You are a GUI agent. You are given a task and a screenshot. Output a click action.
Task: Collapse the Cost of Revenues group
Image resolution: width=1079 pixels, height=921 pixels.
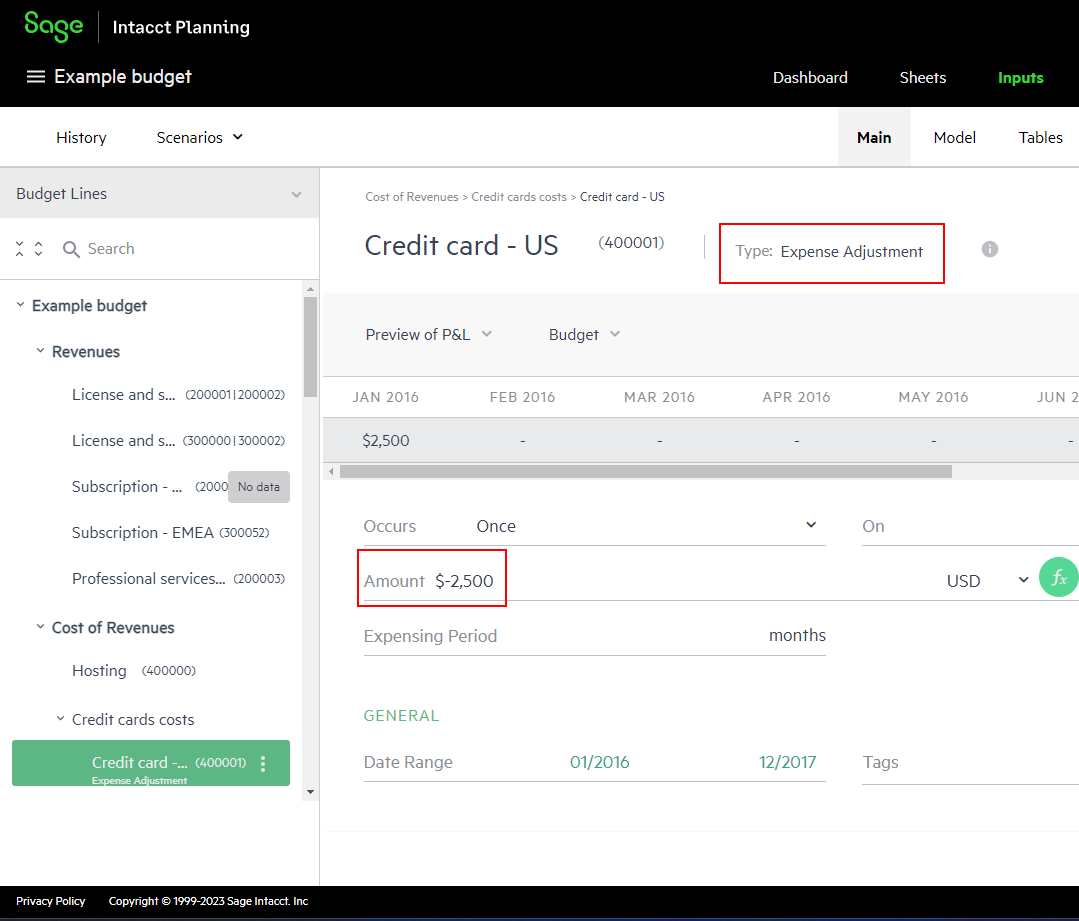[41, 627]
